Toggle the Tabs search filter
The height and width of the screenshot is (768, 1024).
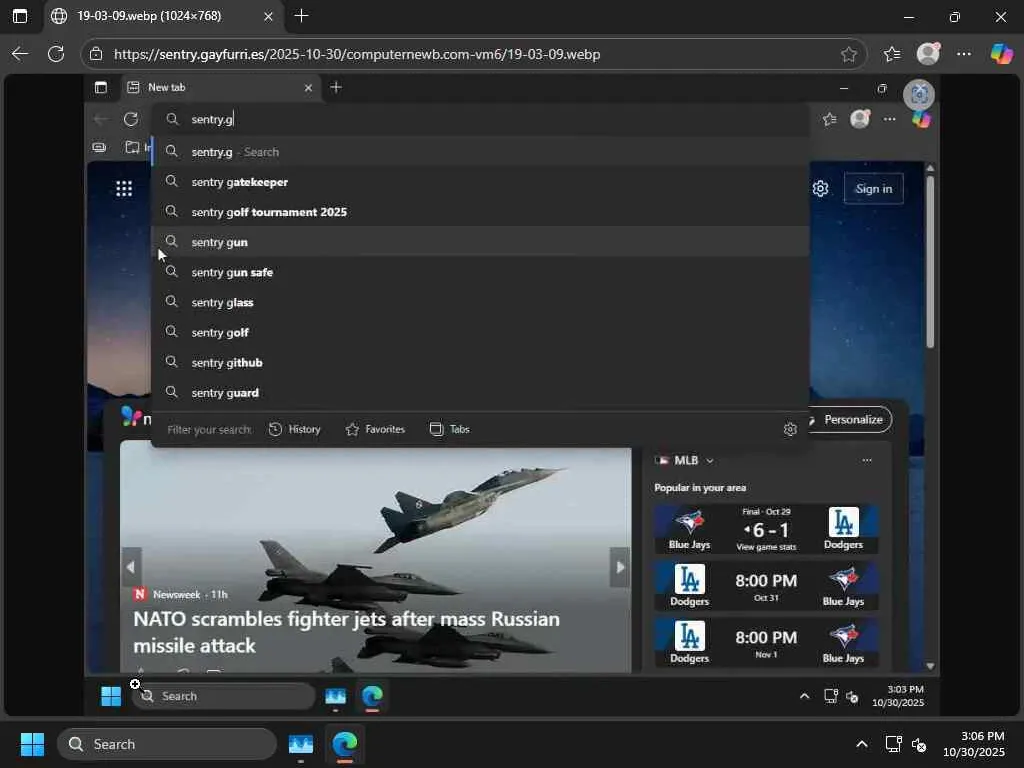coord(449,429)
